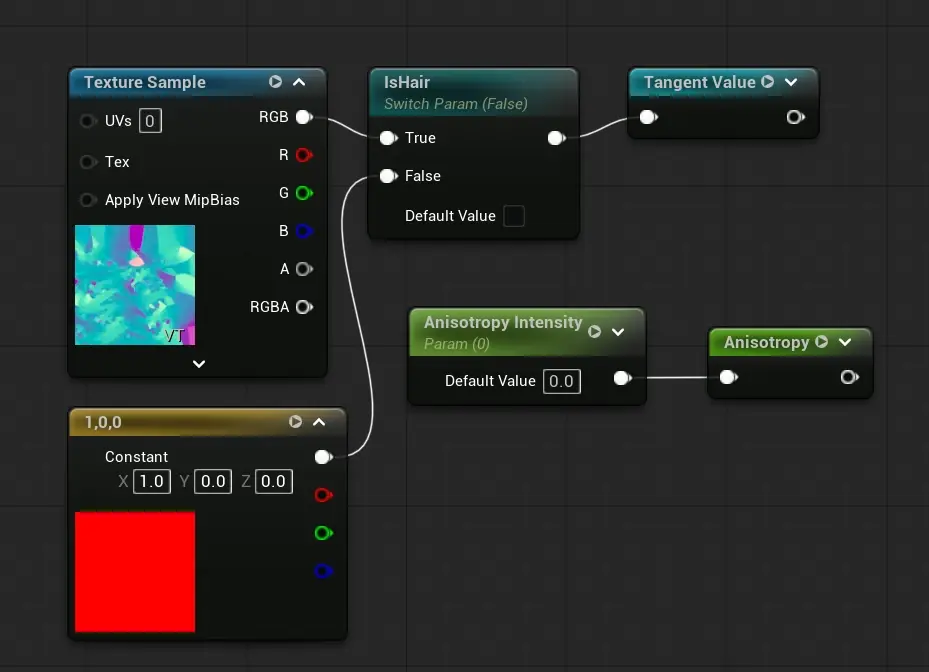
Task: Click the blue B output pin on Texture Sample
Action: point(304,231)
